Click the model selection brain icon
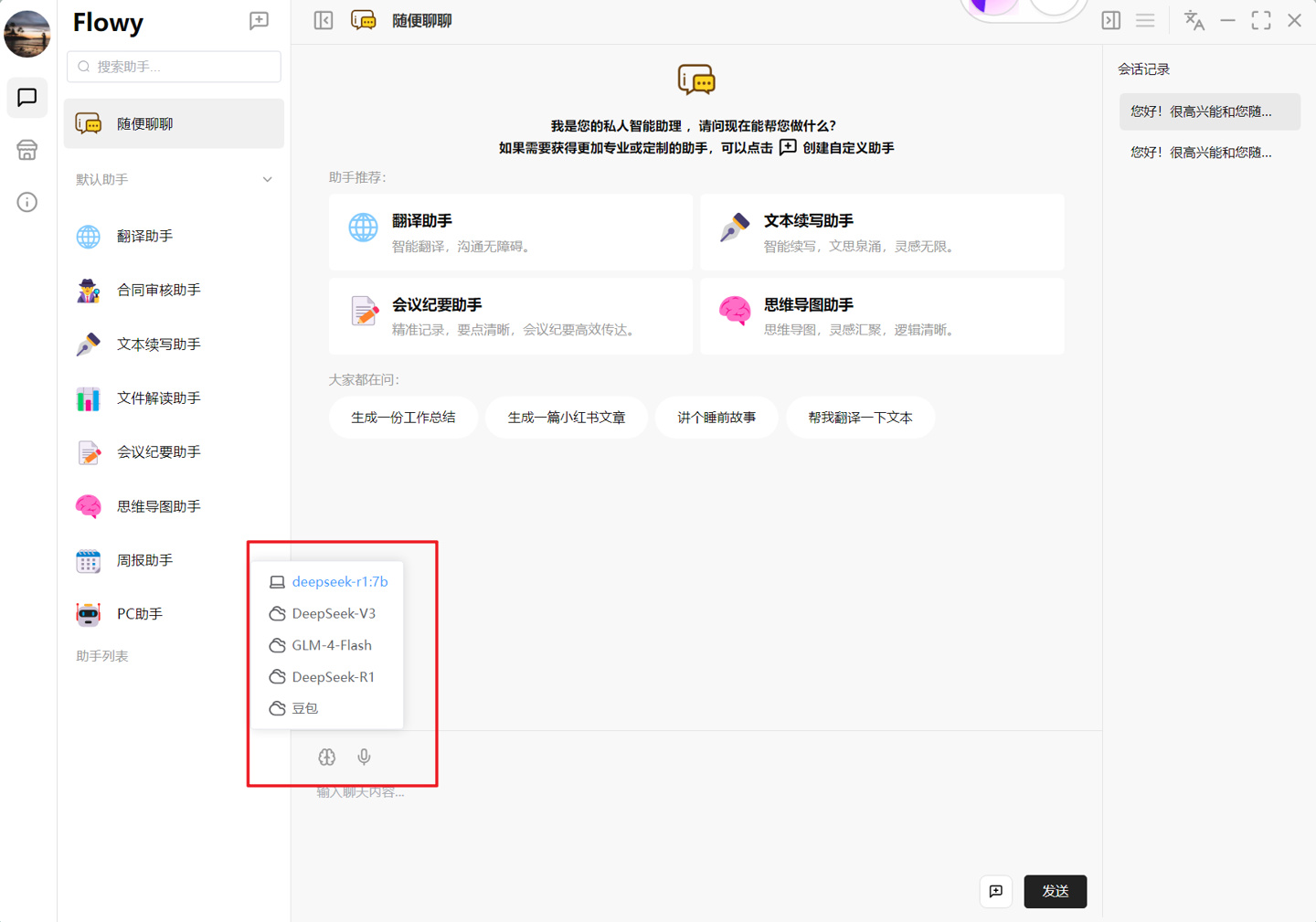1316x922 pixels. coord(327,757)
